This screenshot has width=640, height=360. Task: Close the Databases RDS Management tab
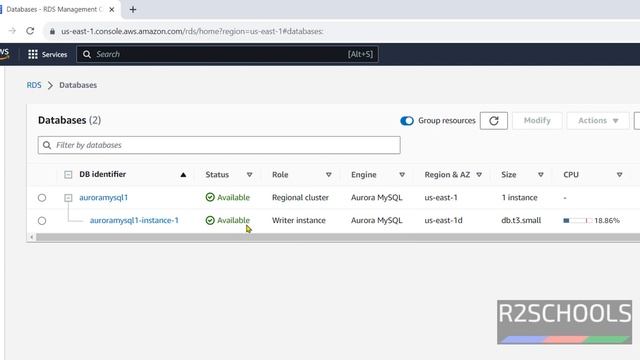pos(111,9)
